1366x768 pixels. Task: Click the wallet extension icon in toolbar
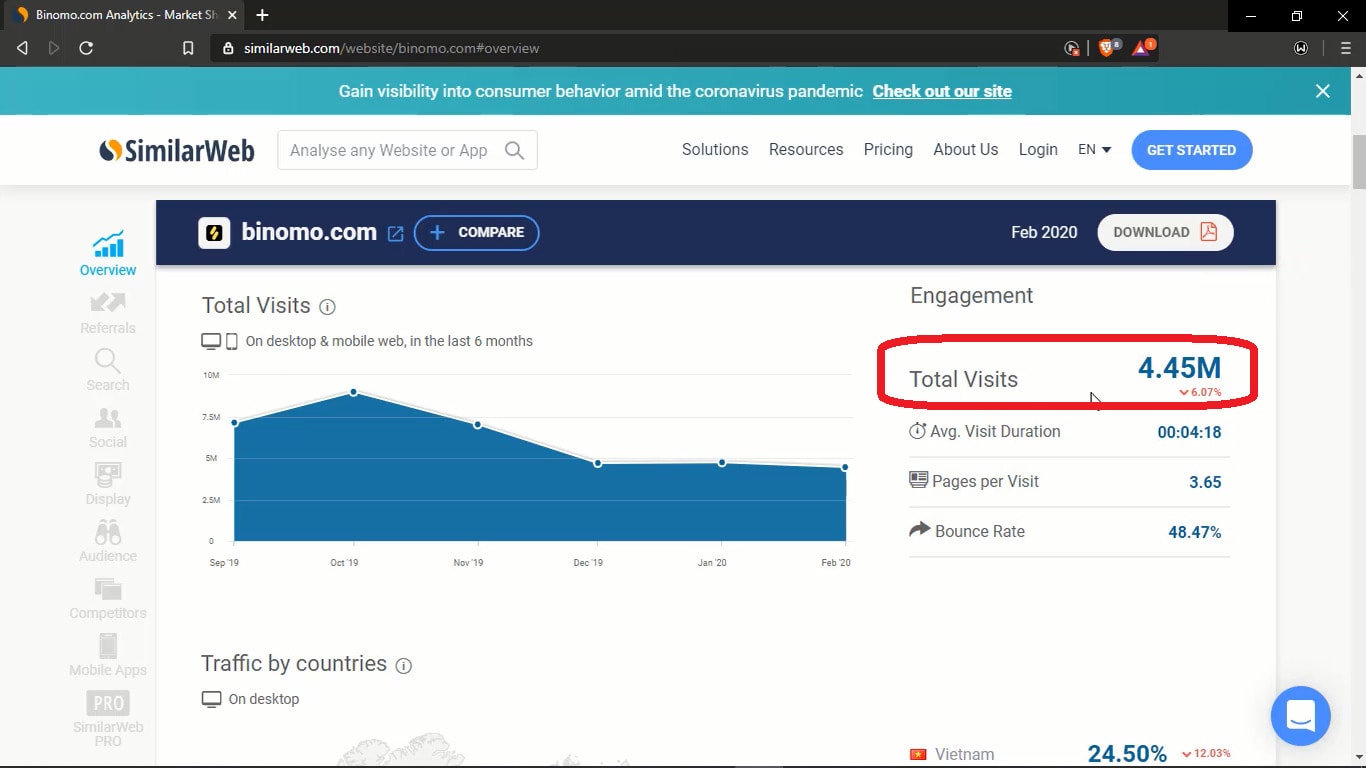[x=1301, y=48]
